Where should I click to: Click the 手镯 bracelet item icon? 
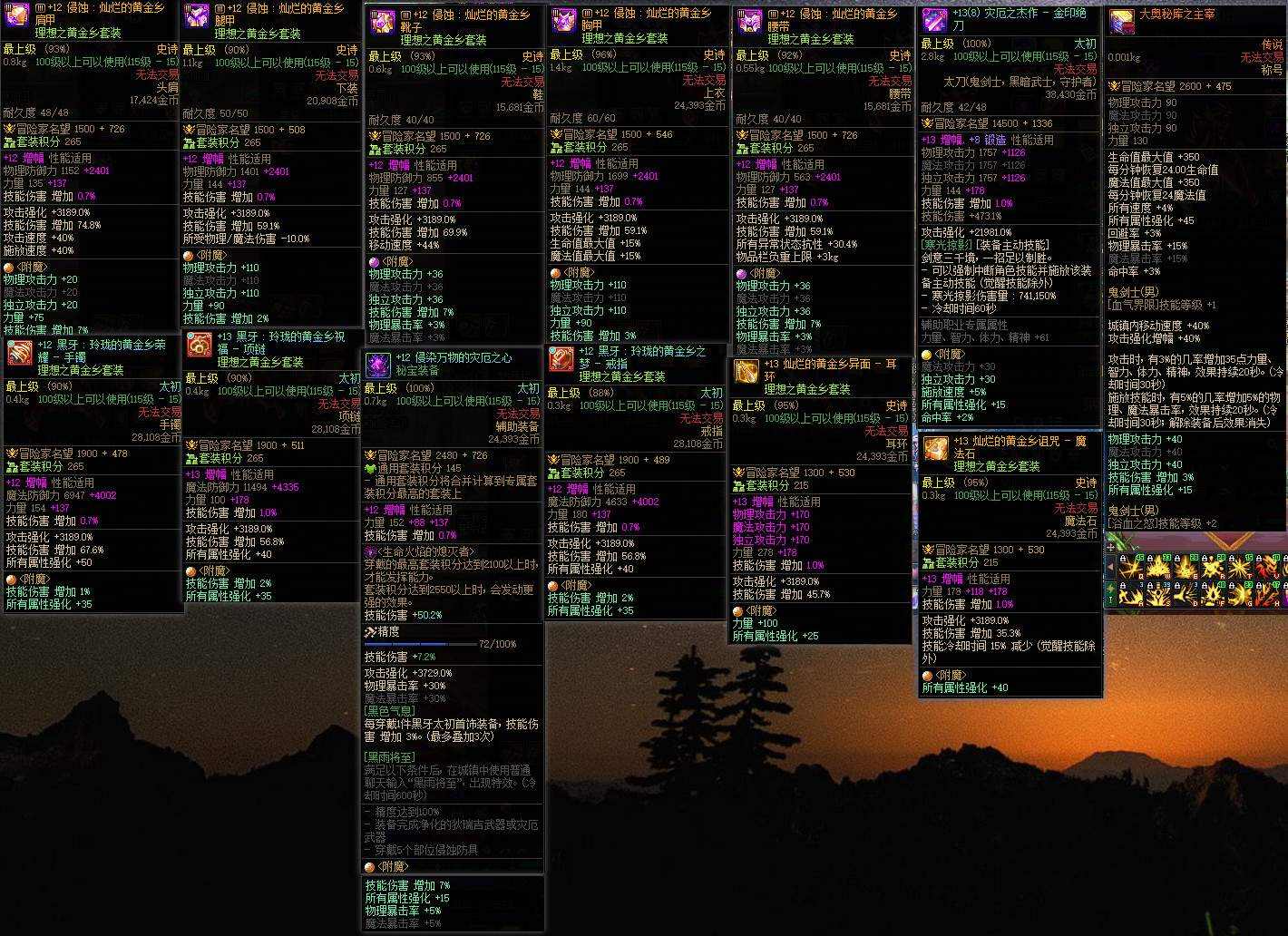20,352
